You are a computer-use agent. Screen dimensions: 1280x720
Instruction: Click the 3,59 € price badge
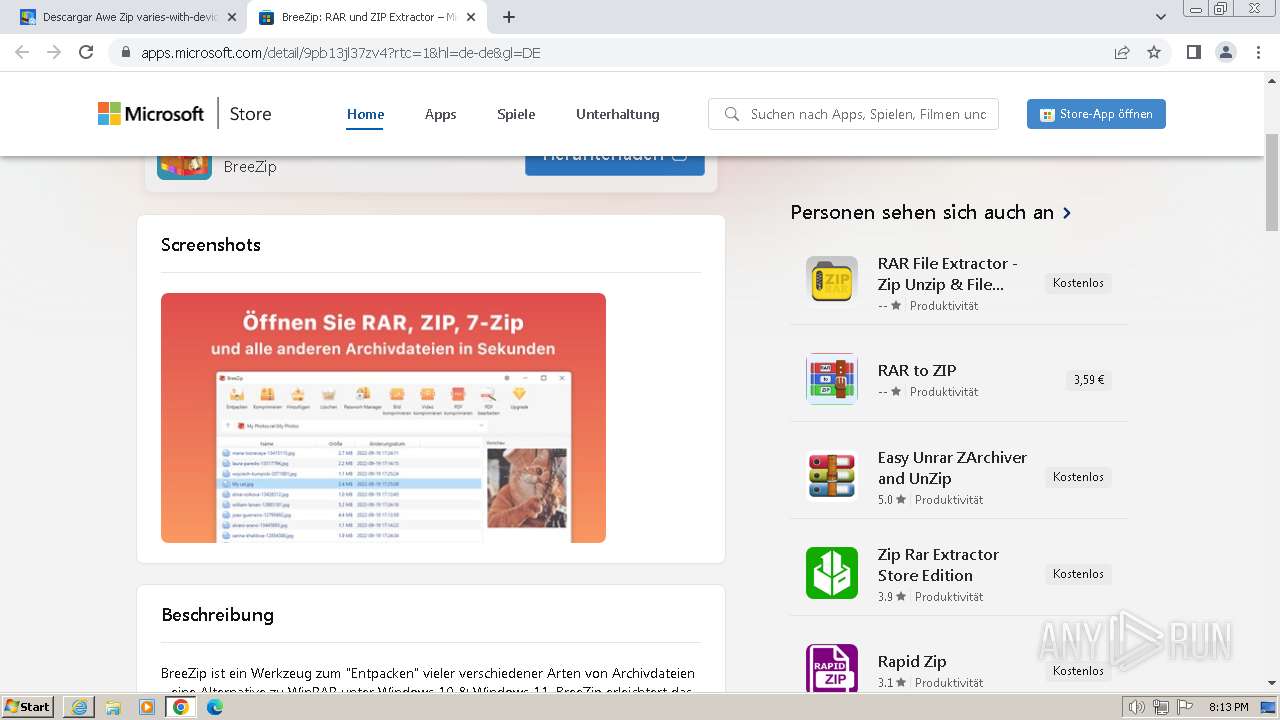click(x=1089, y=380)
